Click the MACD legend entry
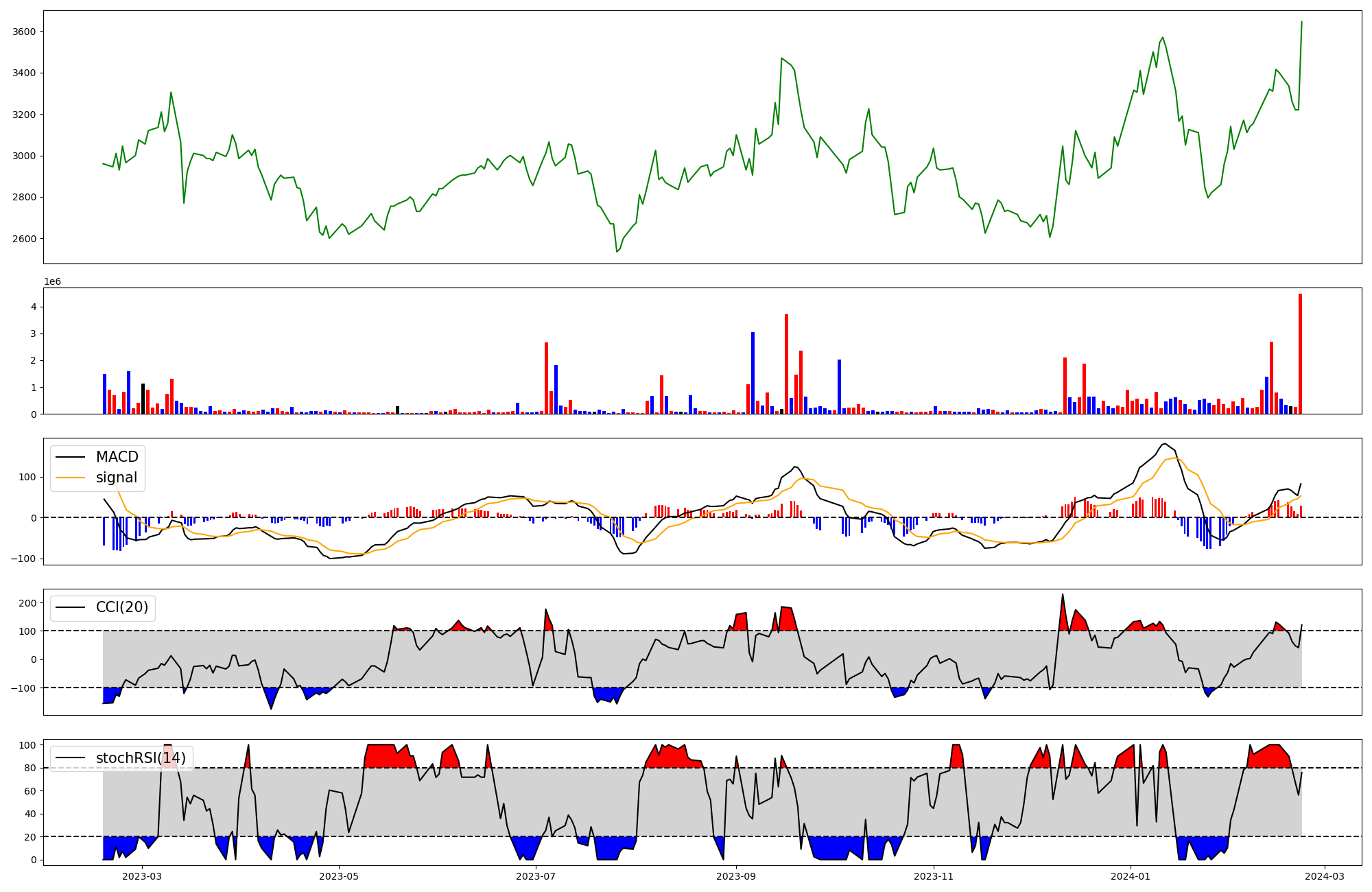The width and height of the screenshot is (1372, 892). pyautogui.click(x=117, y=457)
